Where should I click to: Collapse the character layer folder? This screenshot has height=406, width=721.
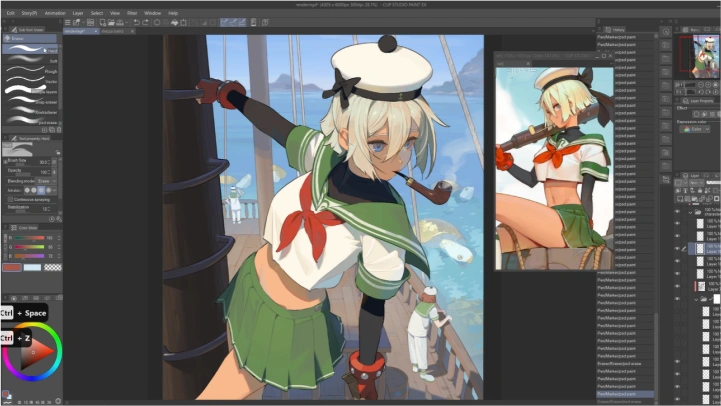coord(690,212)
